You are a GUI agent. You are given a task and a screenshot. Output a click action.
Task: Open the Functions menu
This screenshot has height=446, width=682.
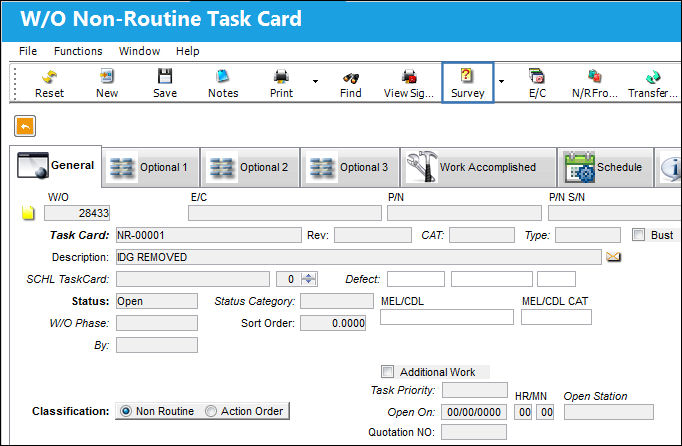(x=78, y=51)
